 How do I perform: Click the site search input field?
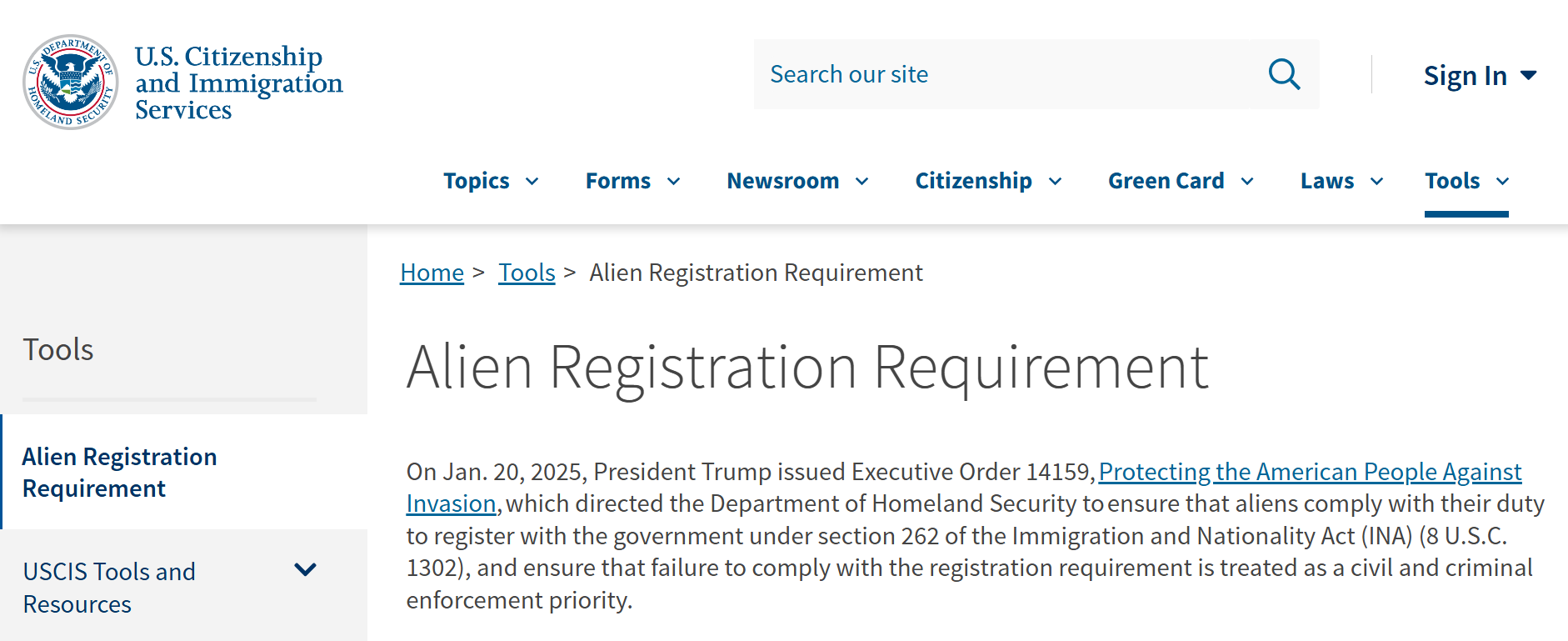(958, 74)
